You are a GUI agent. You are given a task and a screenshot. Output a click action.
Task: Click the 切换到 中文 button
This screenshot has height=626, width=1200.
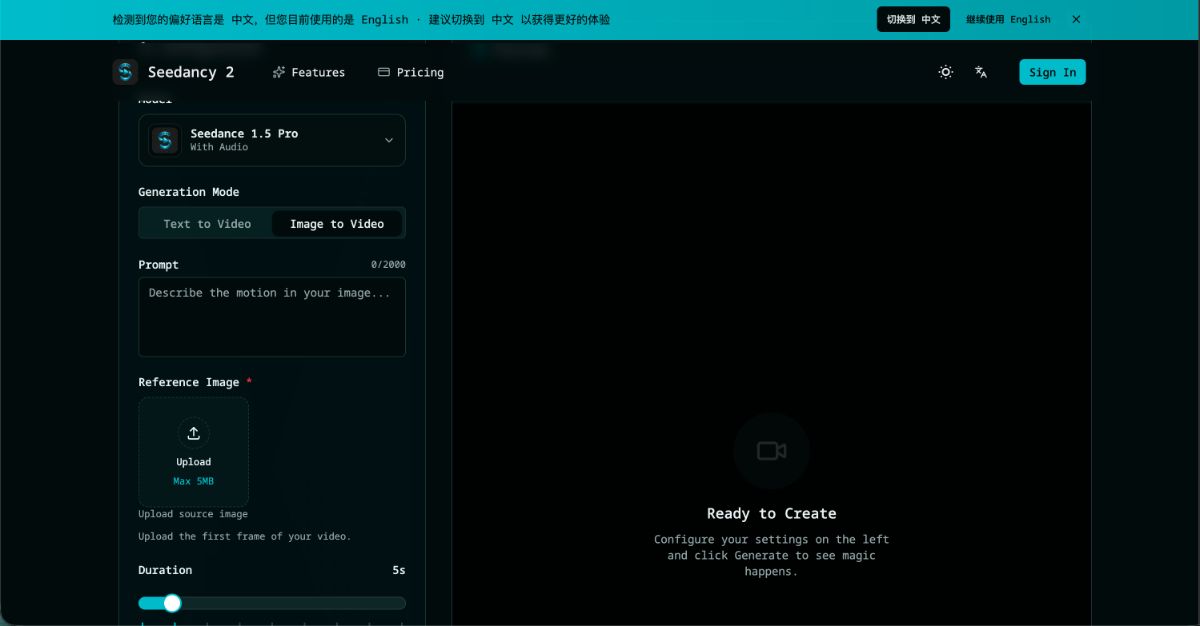click(913, 19)
